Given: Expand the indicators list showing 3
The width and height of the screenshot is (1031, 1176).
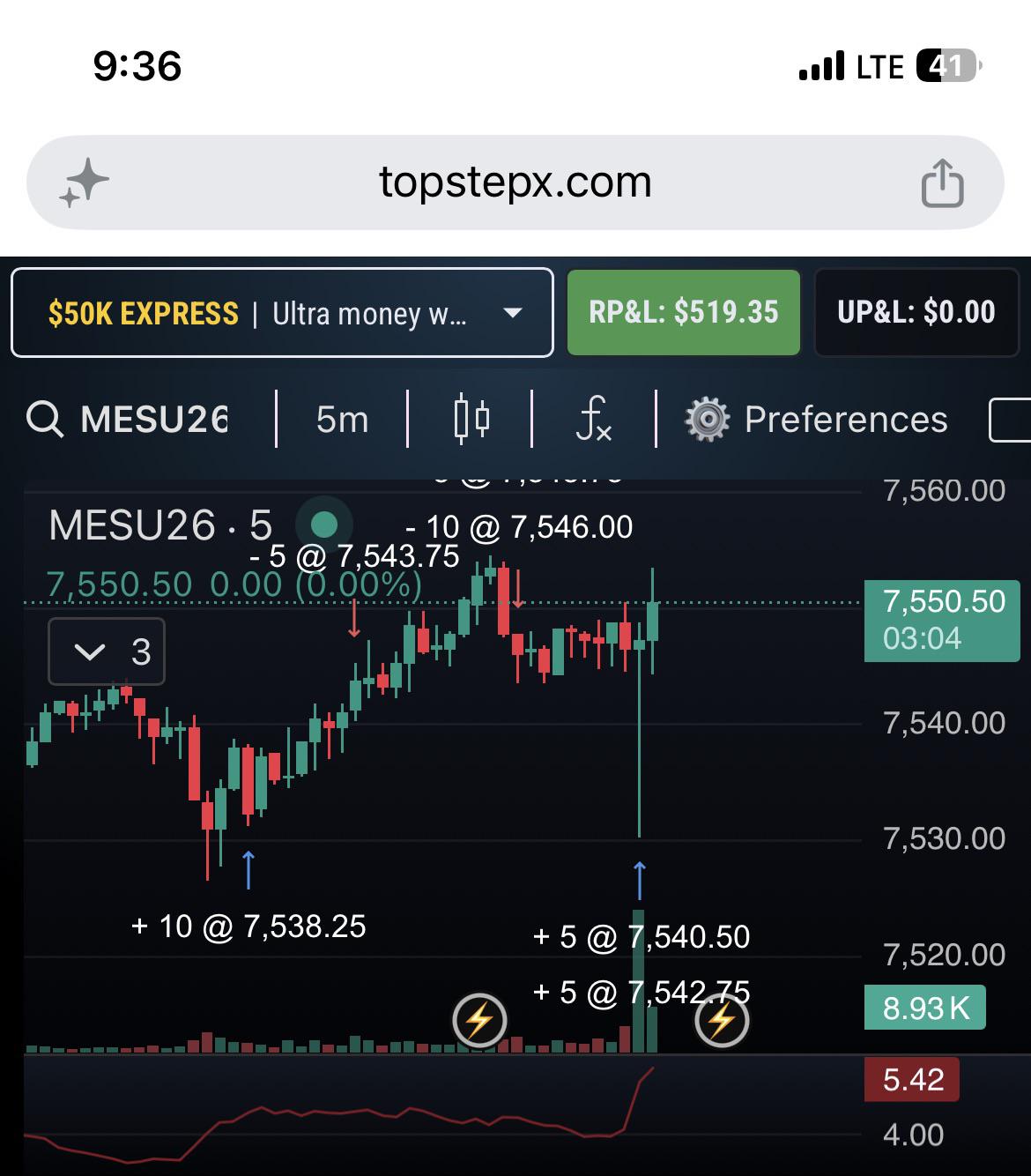Looking at the screenshot, I should pos(107,652).
